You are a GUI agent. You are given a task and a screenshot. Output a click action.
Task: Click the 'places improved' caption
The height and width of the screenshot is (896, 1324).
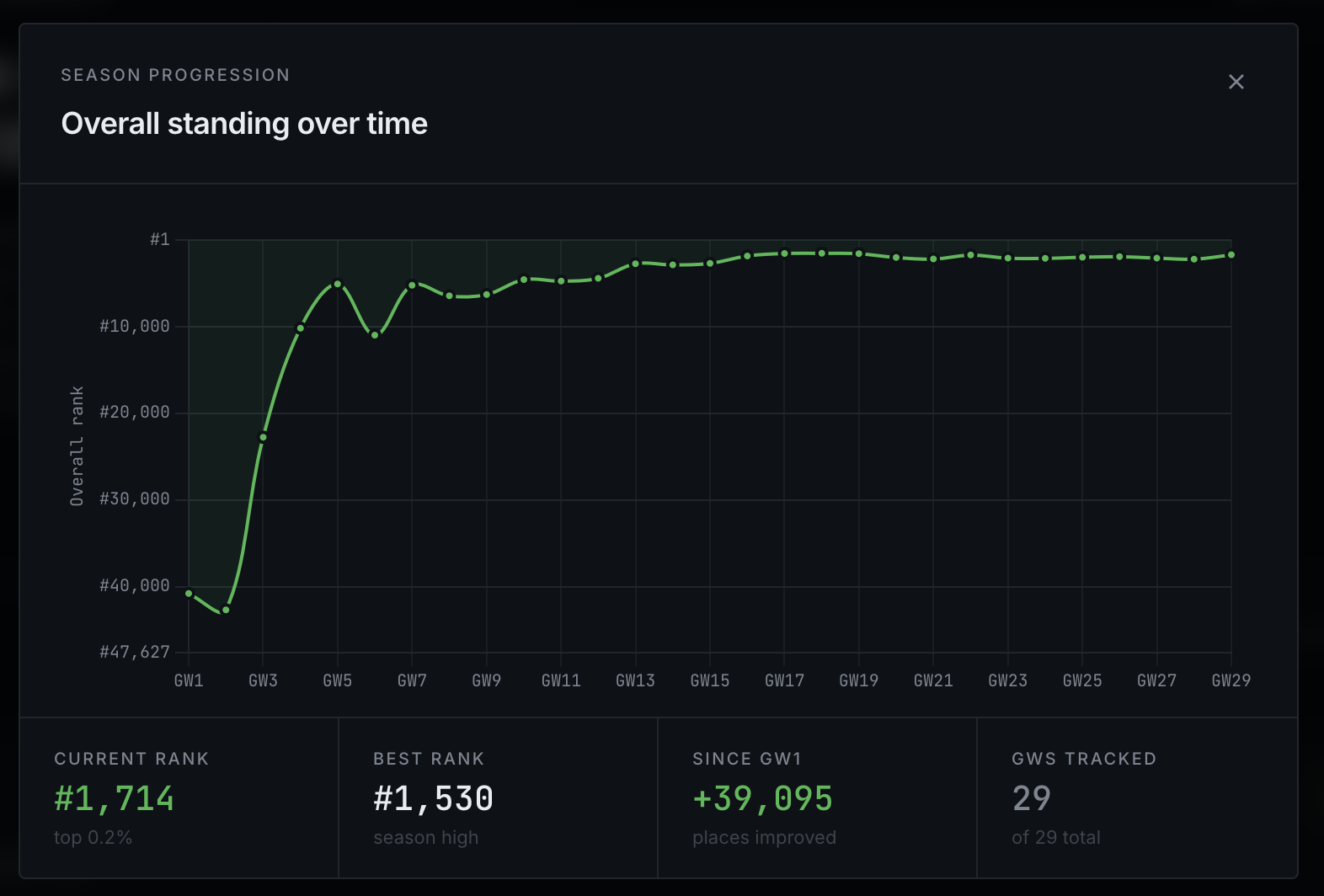click(x=765, y=838)
